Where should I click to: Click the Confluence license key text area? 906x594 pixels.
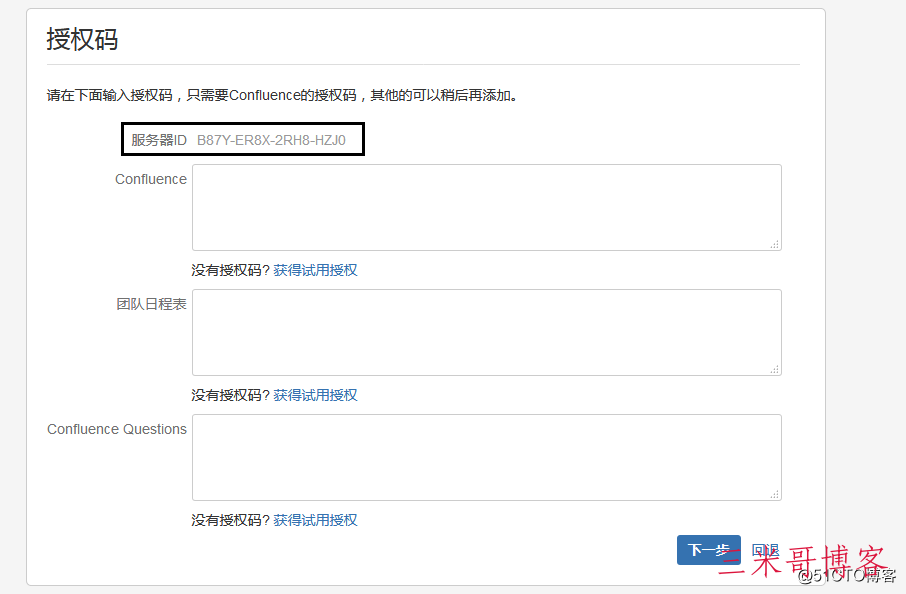[487, 207]
